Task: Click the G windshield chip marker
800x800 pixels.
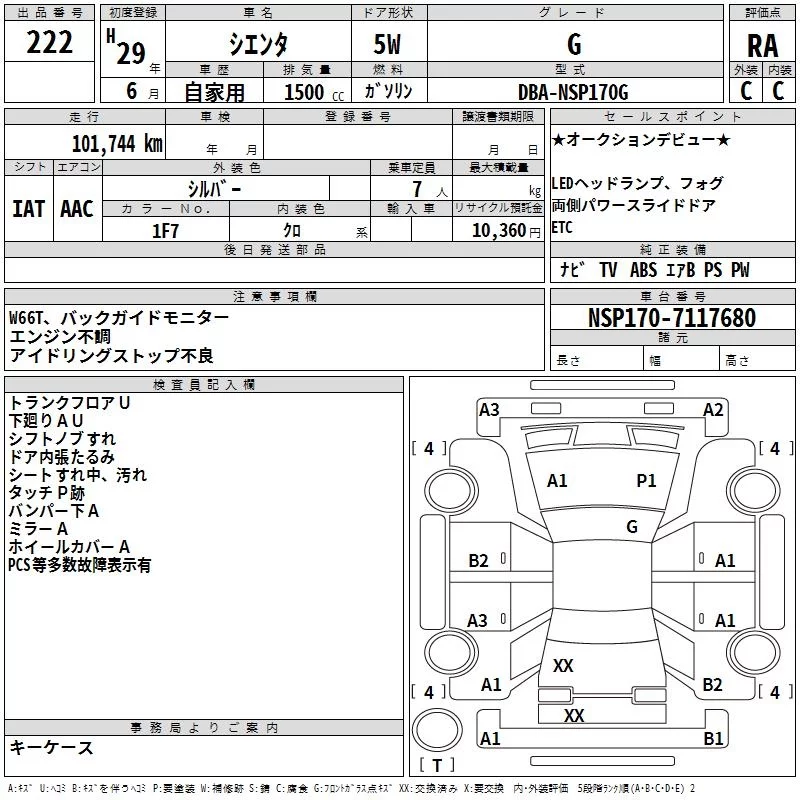Action: (632, 527)
